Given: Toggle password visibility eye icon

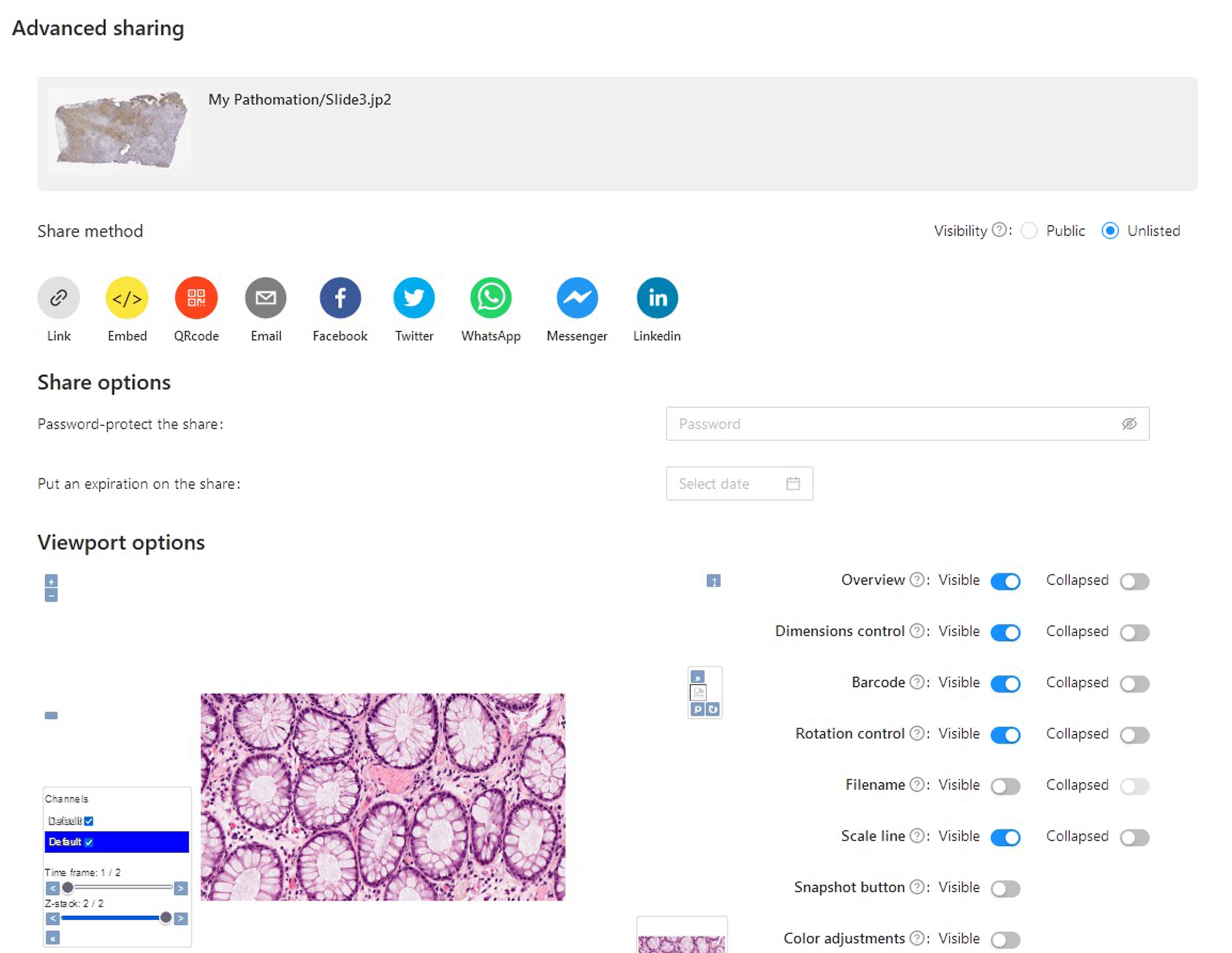Looking at the screenshot, I should [1129, 424].
